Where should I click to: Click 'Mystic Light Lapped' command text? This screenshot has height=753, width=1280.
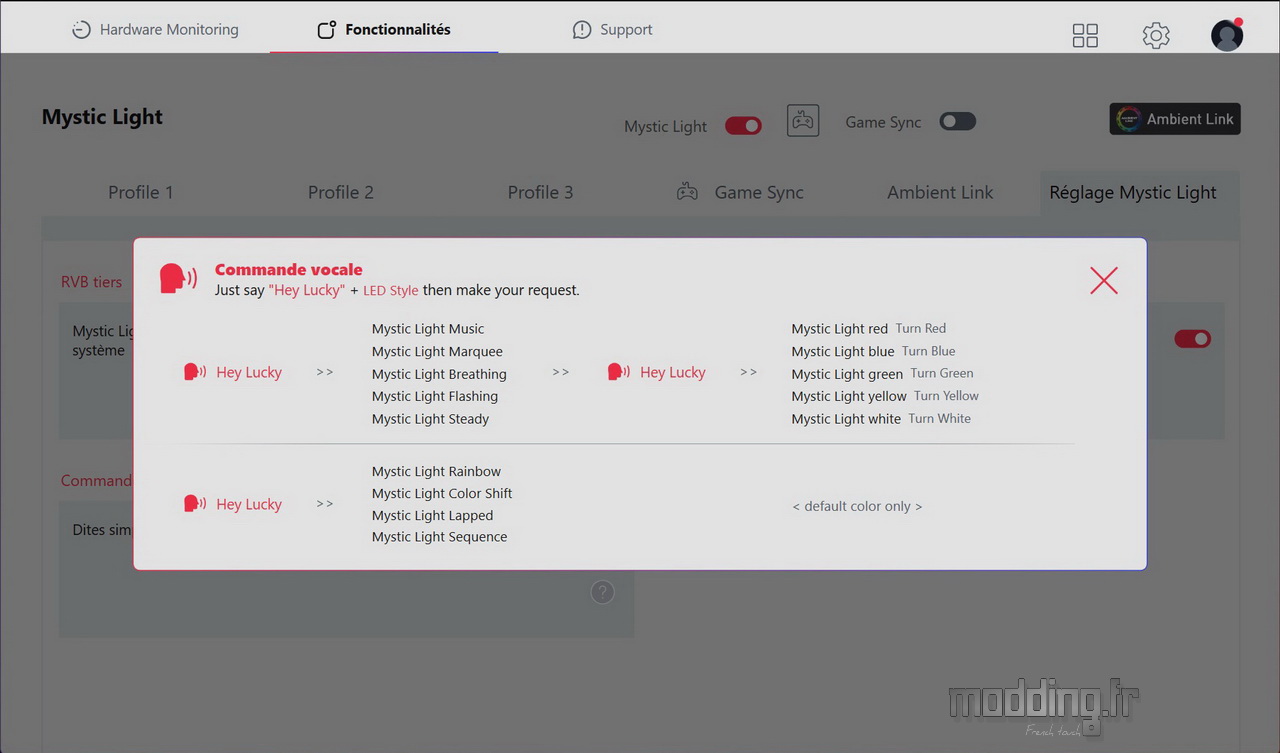[432, 515]
